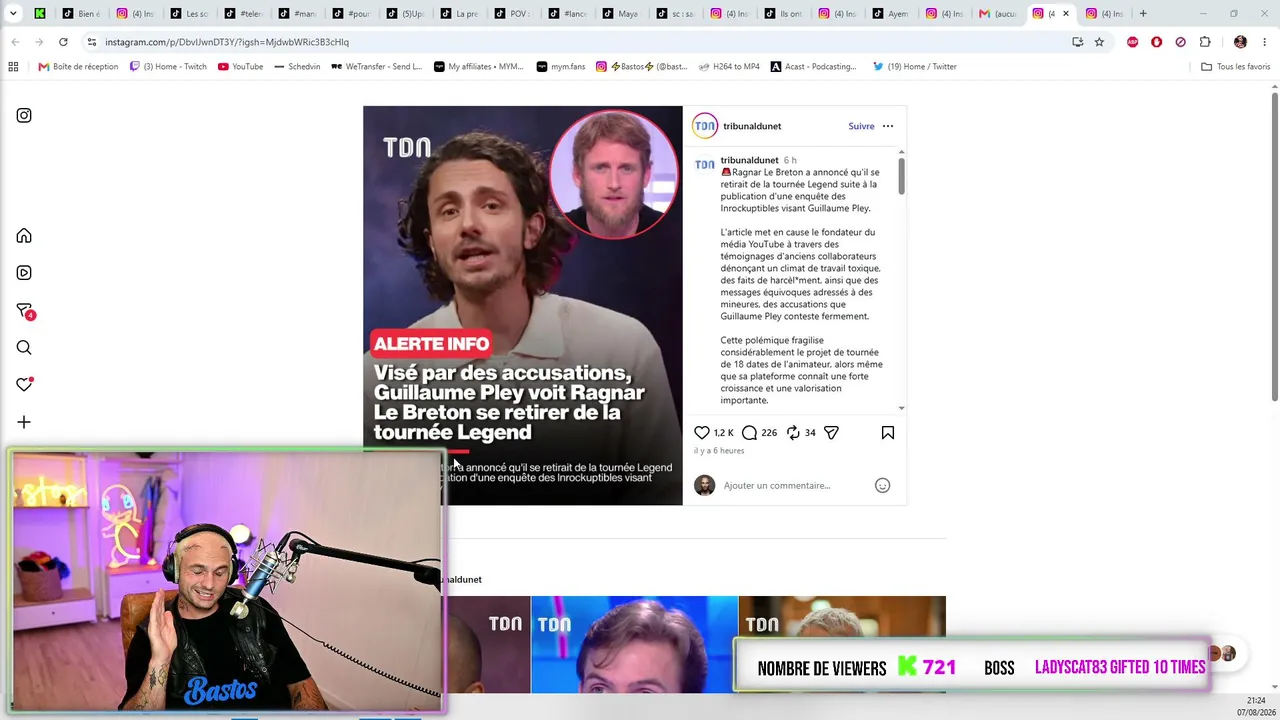Open the Home / Twitter bookmark
The image size is (1280, 720).
tap(914, 67)
